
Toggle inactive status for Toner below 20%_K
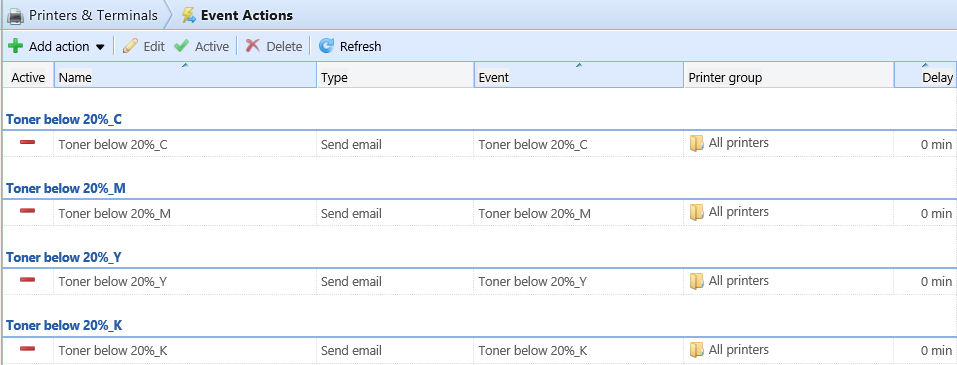[x=27, y=349]
